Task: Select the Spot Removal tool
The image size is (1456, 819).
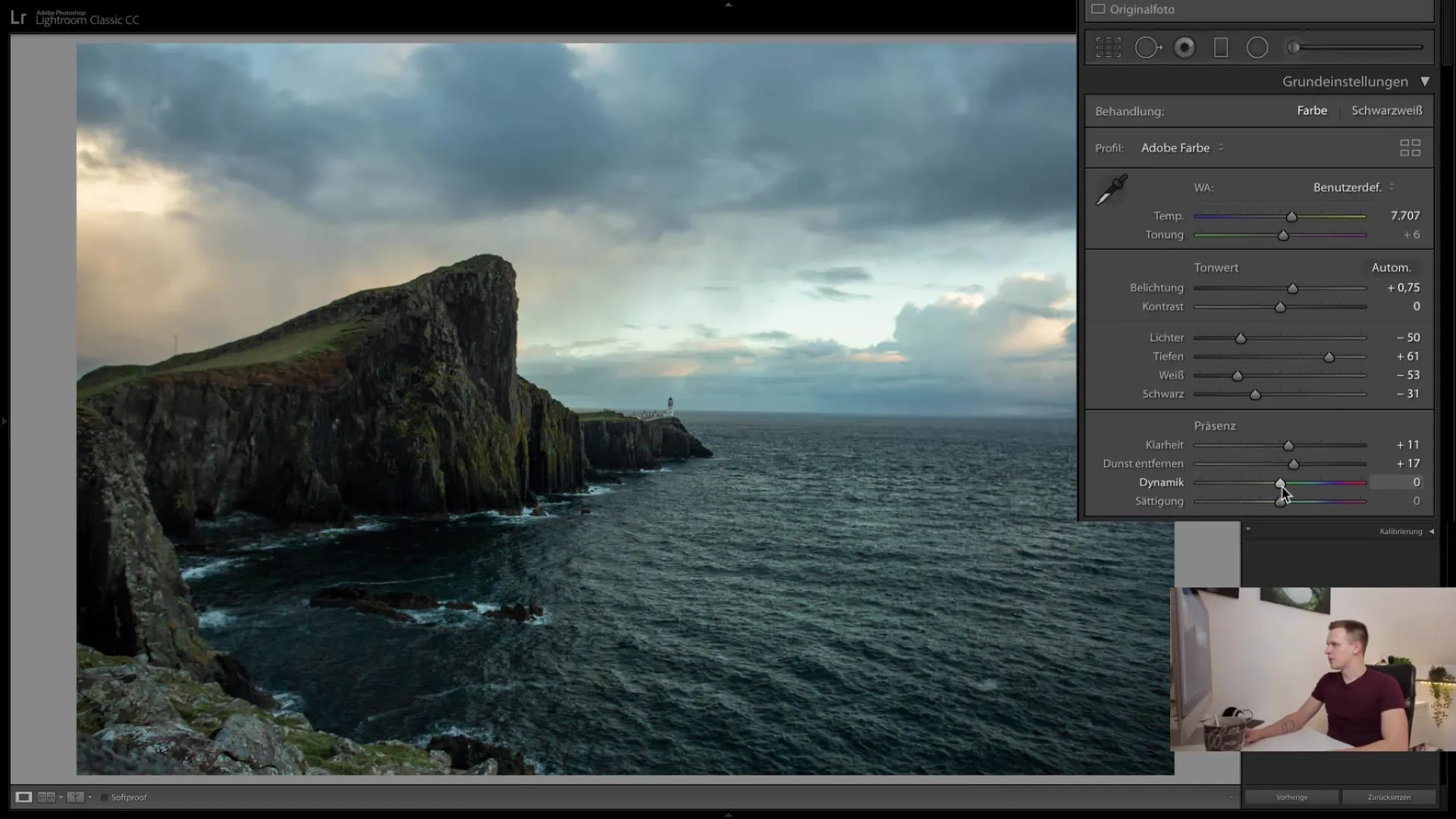Action: coord(1148,48)
